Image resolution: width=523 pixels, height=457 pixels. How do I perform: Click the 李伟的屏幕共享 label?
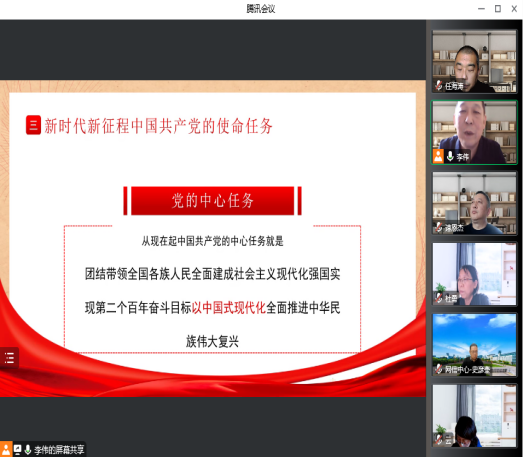(x=59, y=450)
